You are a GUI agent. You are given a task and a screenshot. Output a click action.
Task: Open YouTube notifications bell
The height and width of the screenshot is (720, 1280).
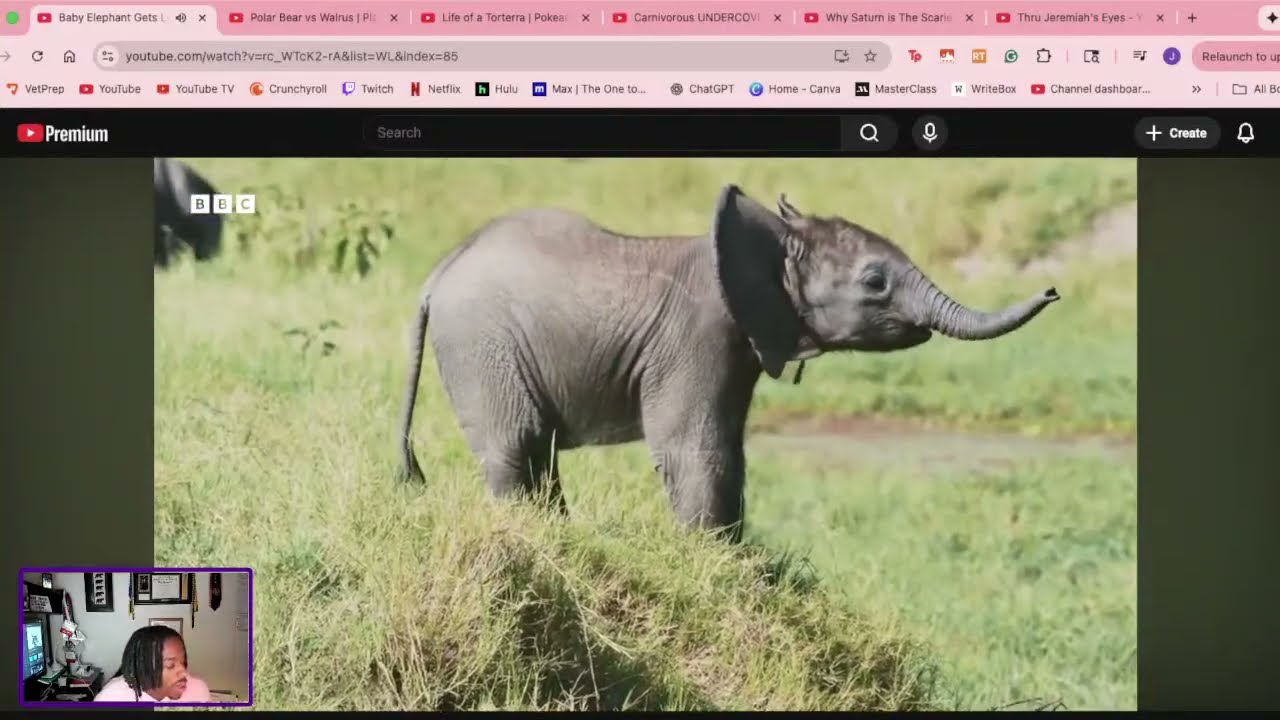(x=1246, y=133)
